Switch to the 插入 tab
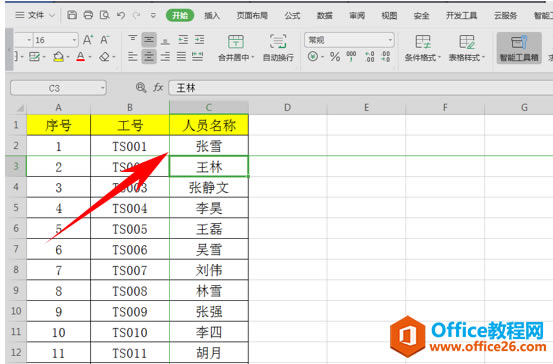The width and height of the screenshot is (553, 364). tap(212, 15)
